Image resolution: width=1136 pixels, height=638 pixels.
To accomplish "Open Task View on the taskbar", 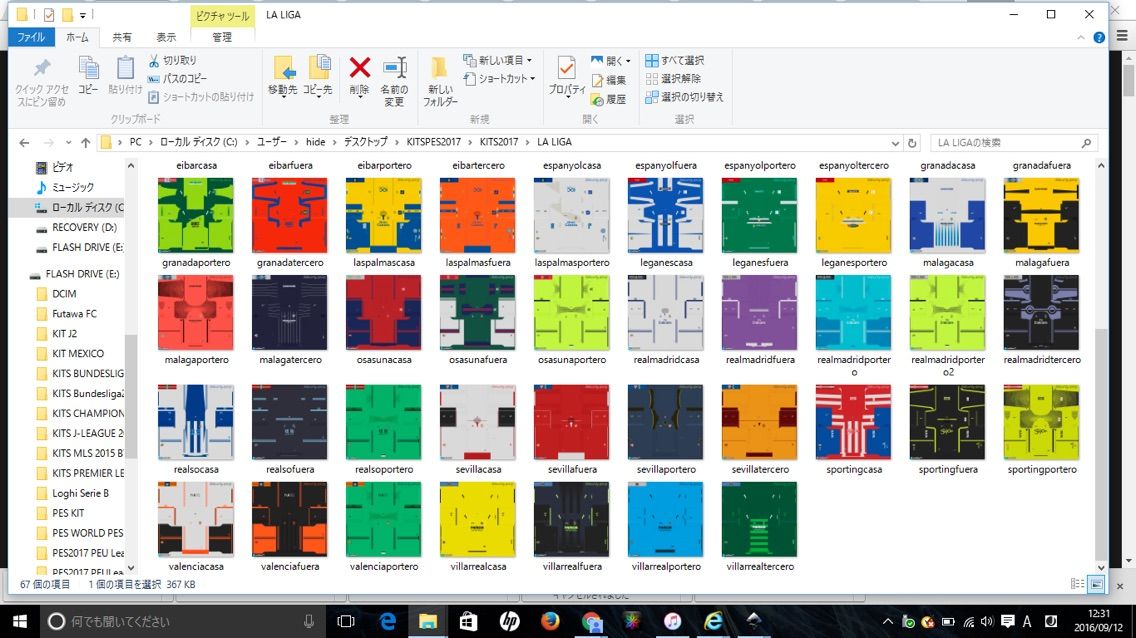I will pos(346,621).
